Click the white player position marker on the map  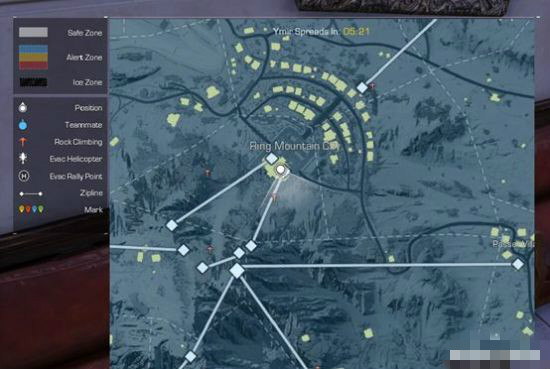point(280,170)
